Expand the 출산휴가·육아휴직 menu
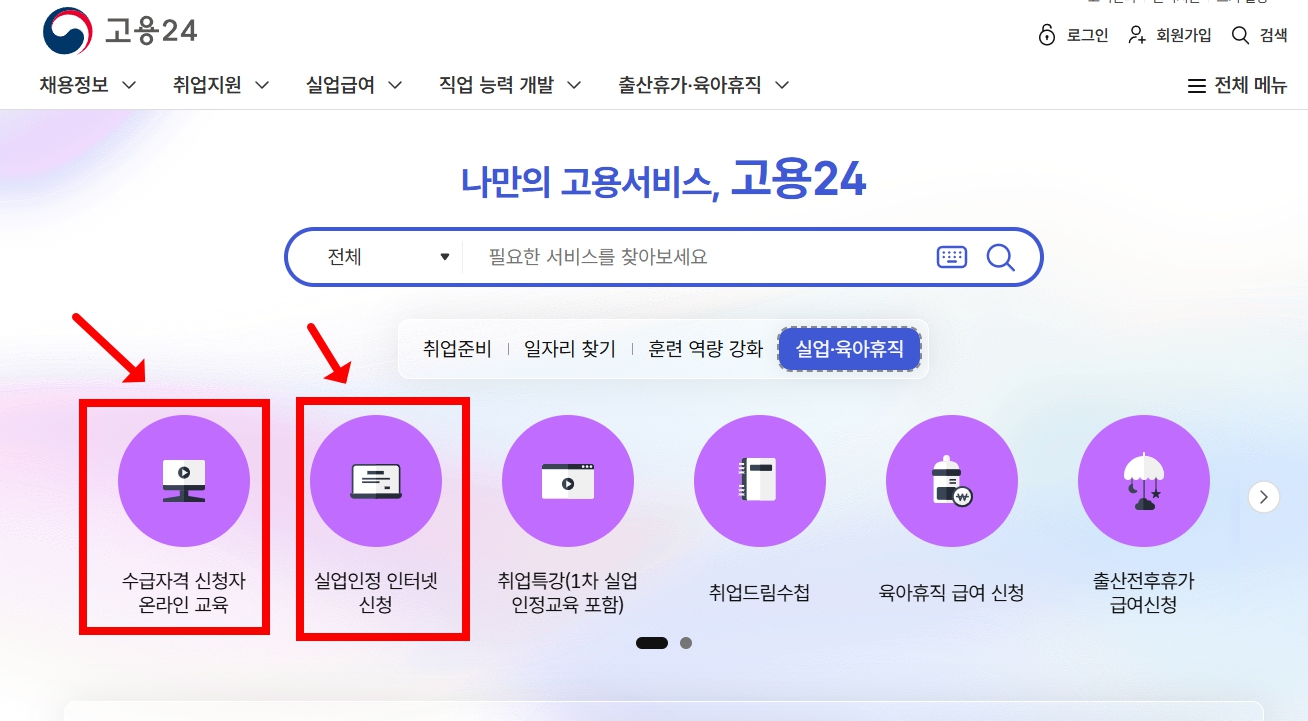The image size is (1308, 721). click(704, 85)
